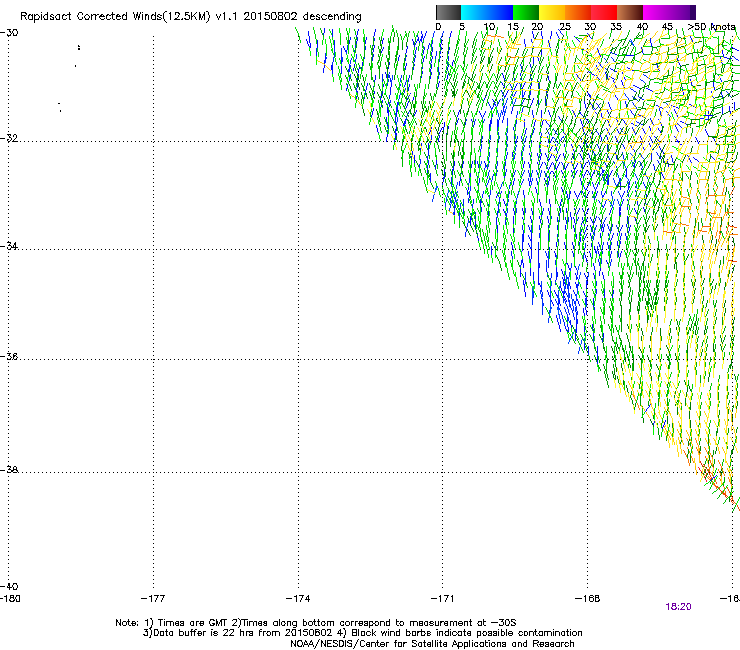Click the cyan 5-10 knots color segment
This screenshot has height=650, width=740.
[x=474, y=12]
